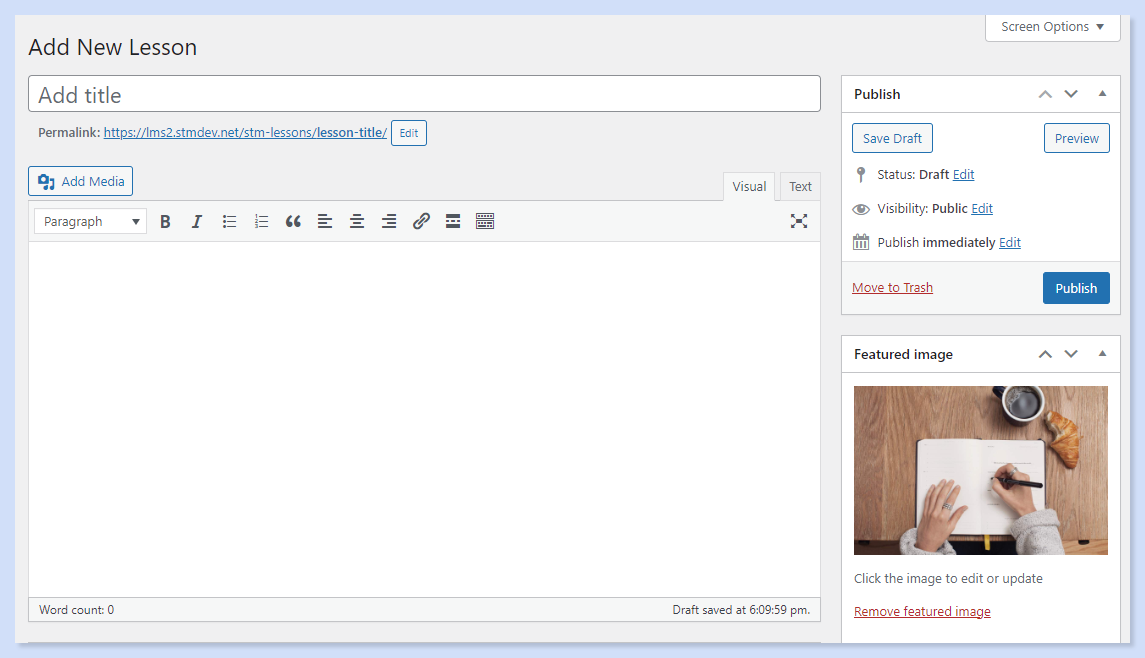Enable distraction-free fullscreen mode
The height and width of the screenshot is (658, 1145).
tap(799, 221)
